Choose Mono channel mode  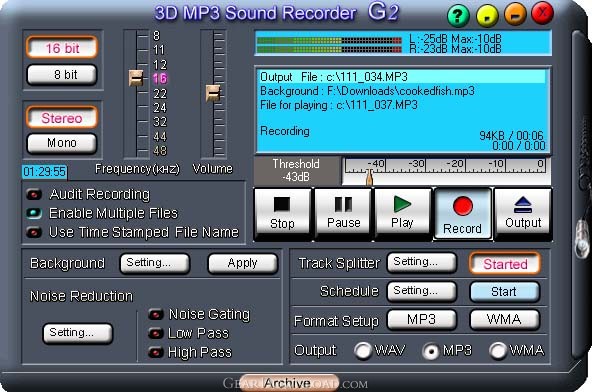pos(62,143)
